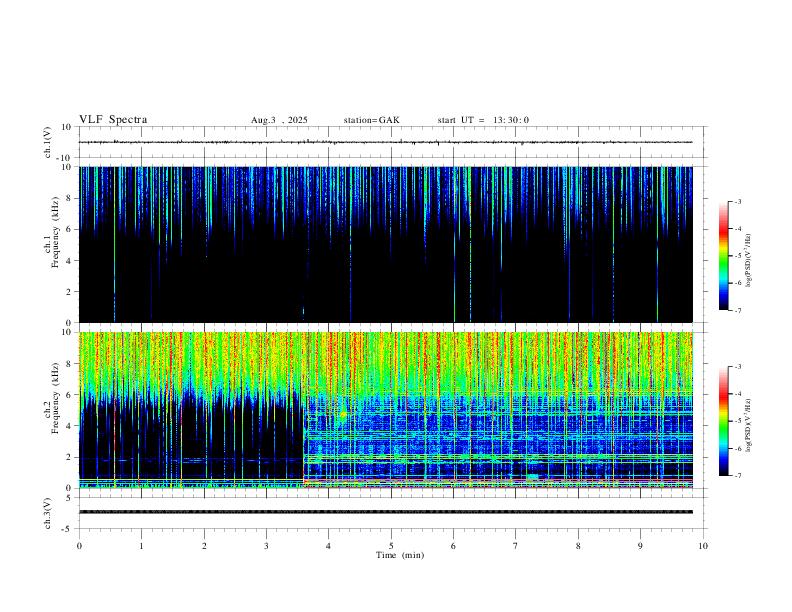Screen dimensions: 792x612
Task: Click time axis tick label "7"
Action: click(516, 546)
